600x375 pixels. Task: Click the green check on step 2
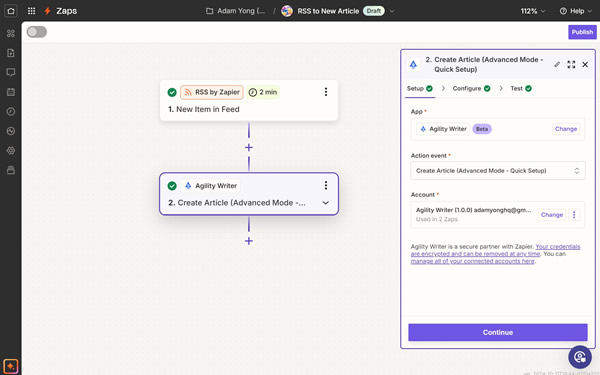[x=172, y=186]
